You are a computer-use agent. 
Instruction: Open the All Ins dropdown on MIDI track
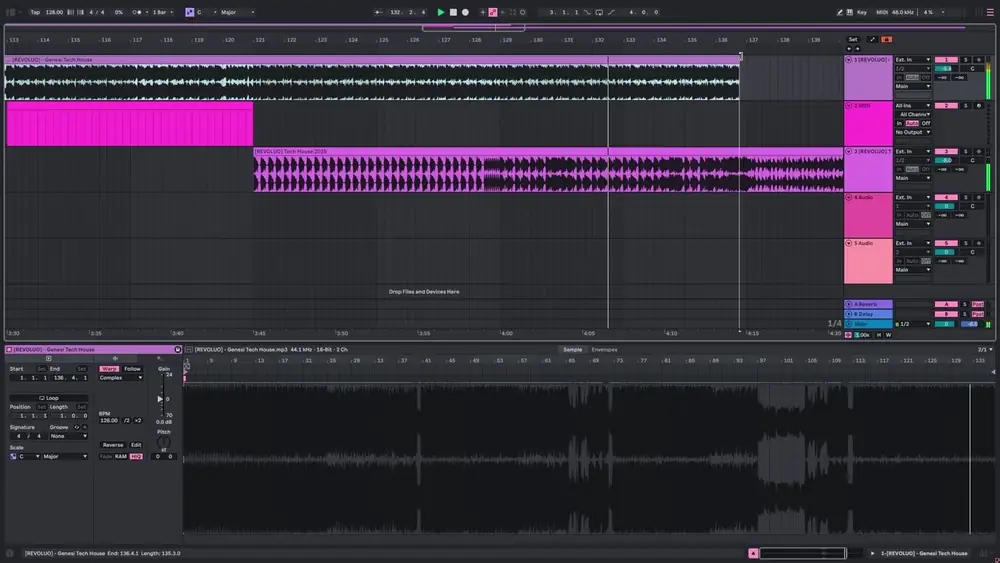pyautogui.click(x=913, y=106)
